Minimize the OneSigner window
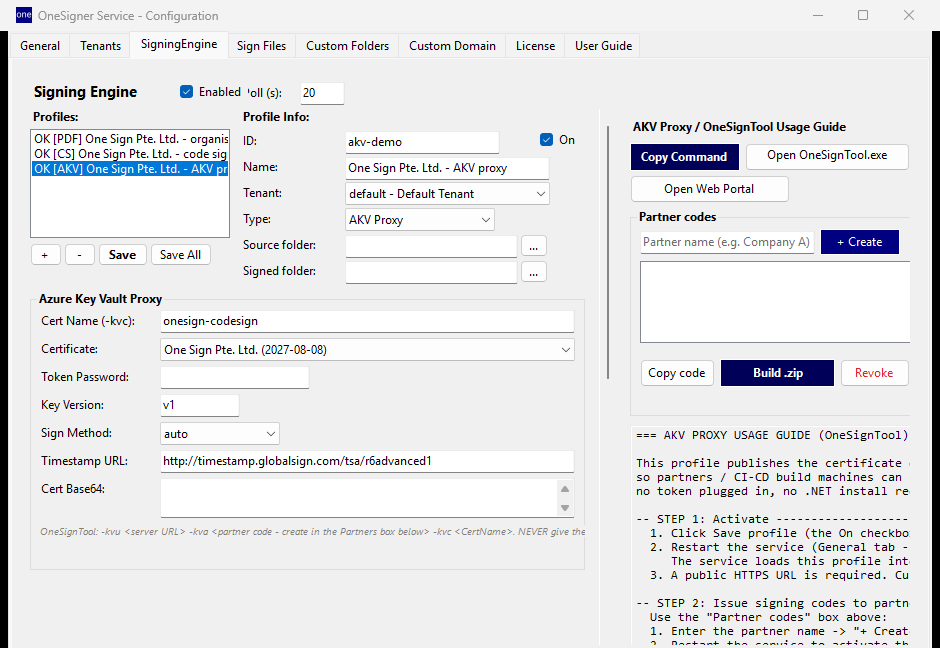This screenshot has height=648, width=940. click(818, 15)
